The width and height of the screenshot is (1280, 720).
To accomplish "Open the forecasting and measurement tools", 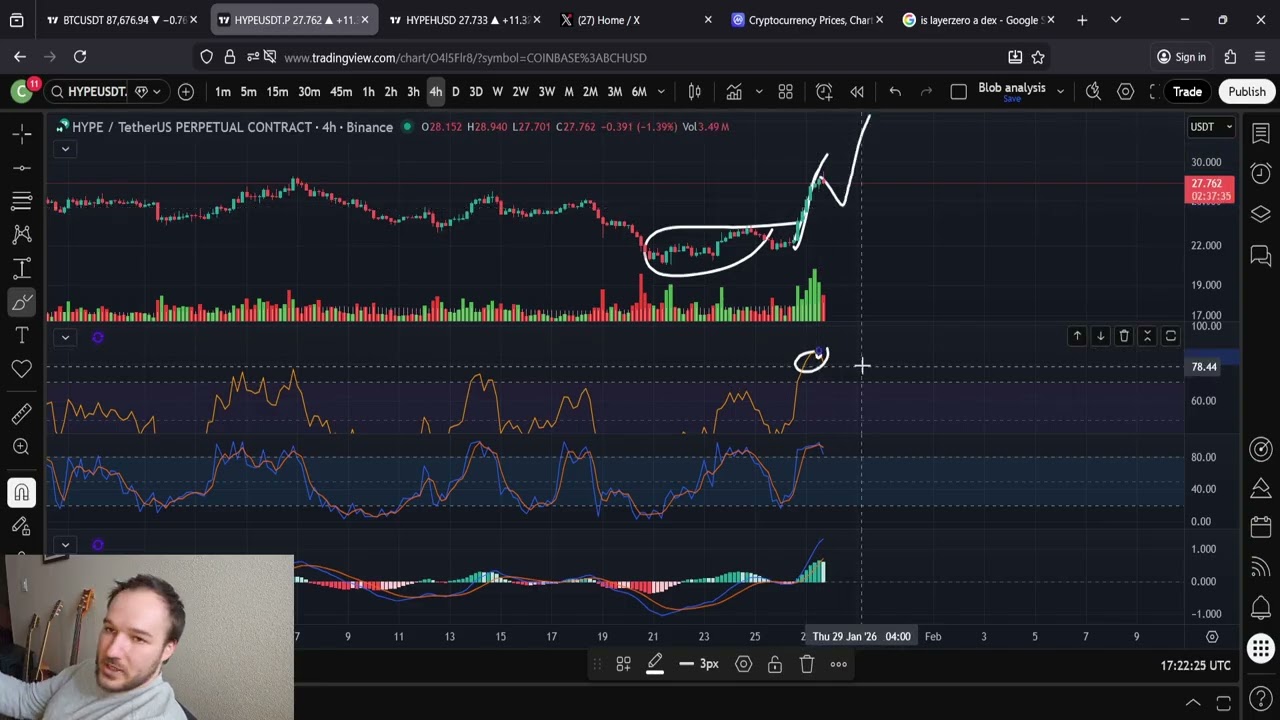I will tap(22, 268).
